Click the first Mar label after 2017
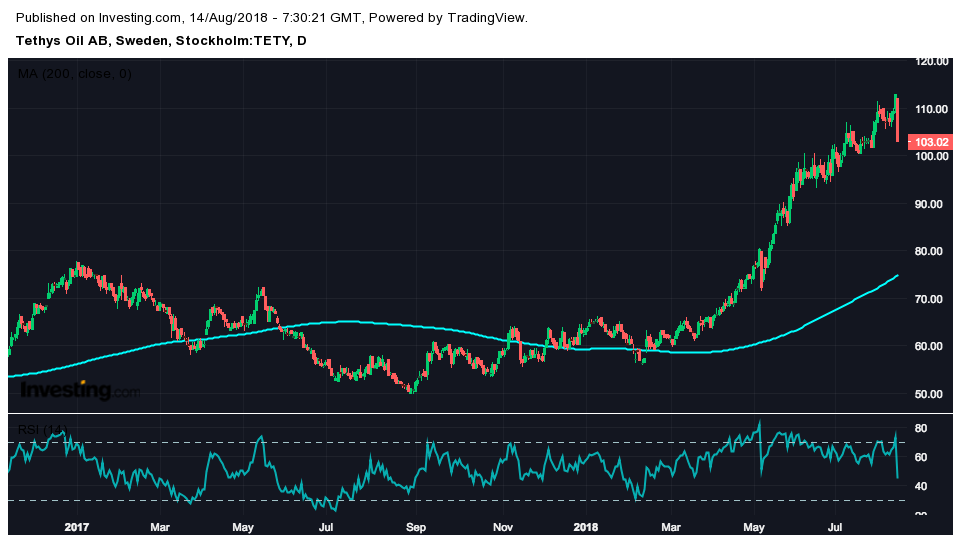 160,527
